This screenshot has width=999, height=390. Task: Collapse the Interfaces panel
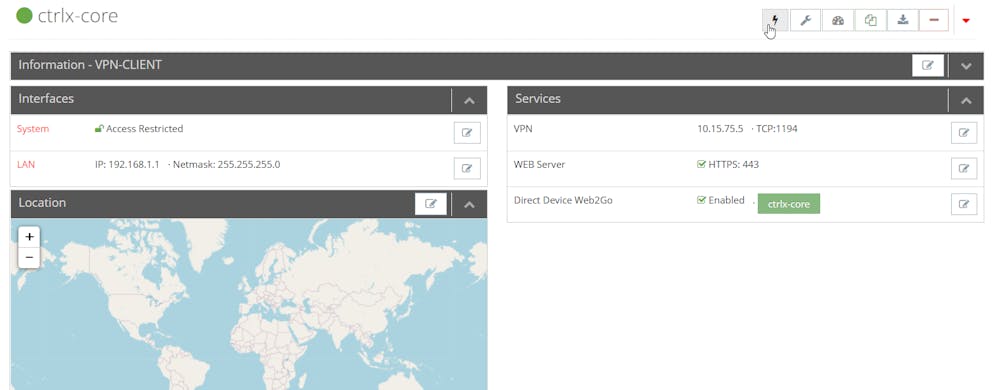click(470, 100)
